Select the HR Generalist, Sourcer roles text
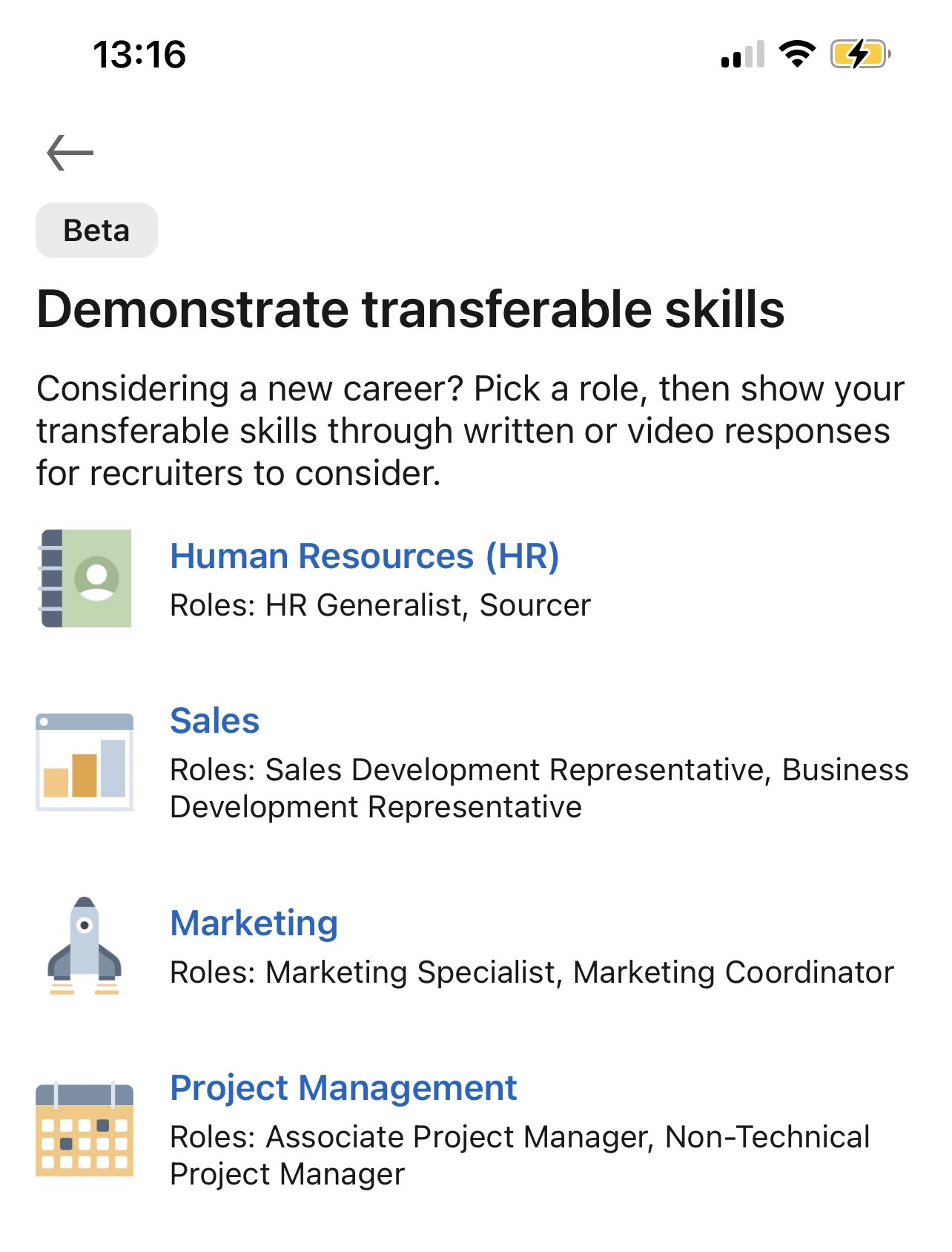952x1252 pixels. click(380, 605)
